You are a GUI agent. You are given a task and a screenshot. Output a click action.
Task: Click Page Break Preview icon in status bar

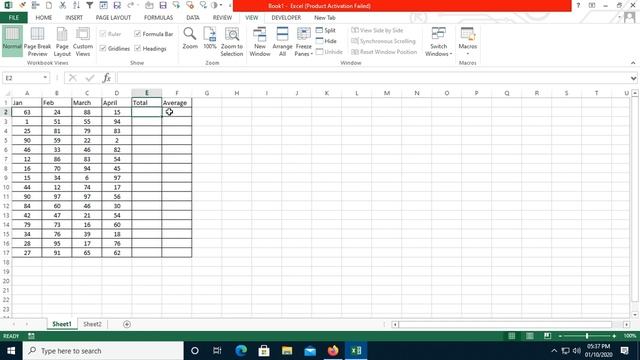[x=547, y=336]
